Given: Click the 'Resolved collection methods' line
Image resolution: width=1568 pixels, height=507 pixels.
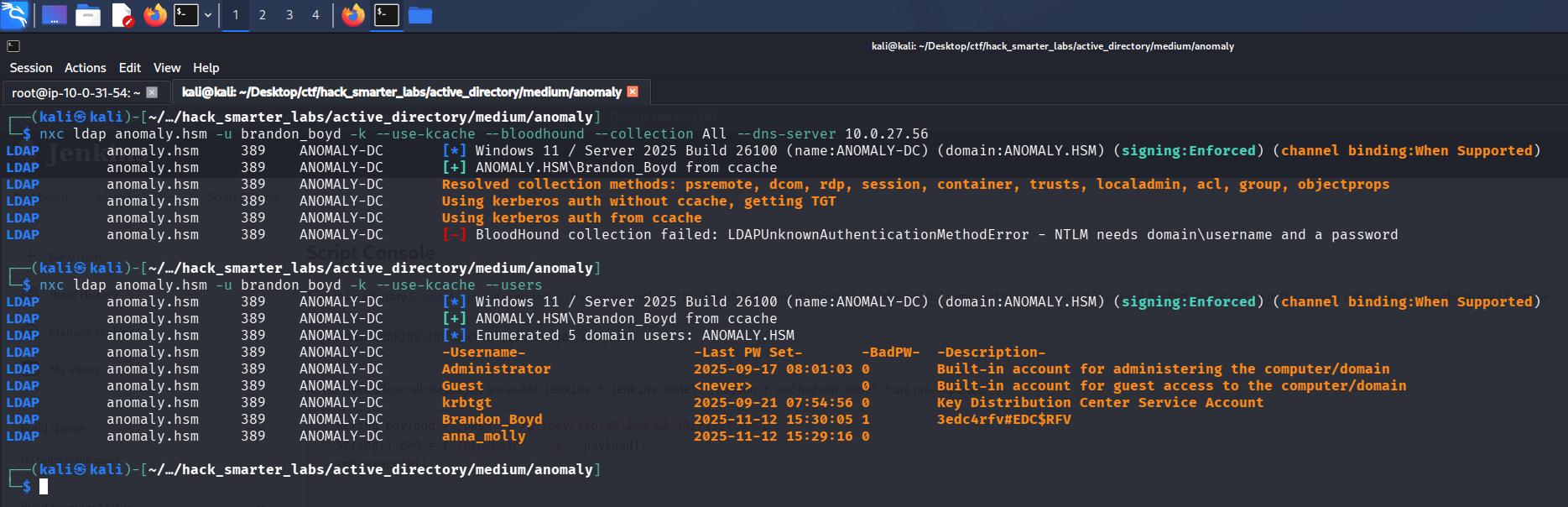Looking at the screenshot, I should tap(916, 184).
